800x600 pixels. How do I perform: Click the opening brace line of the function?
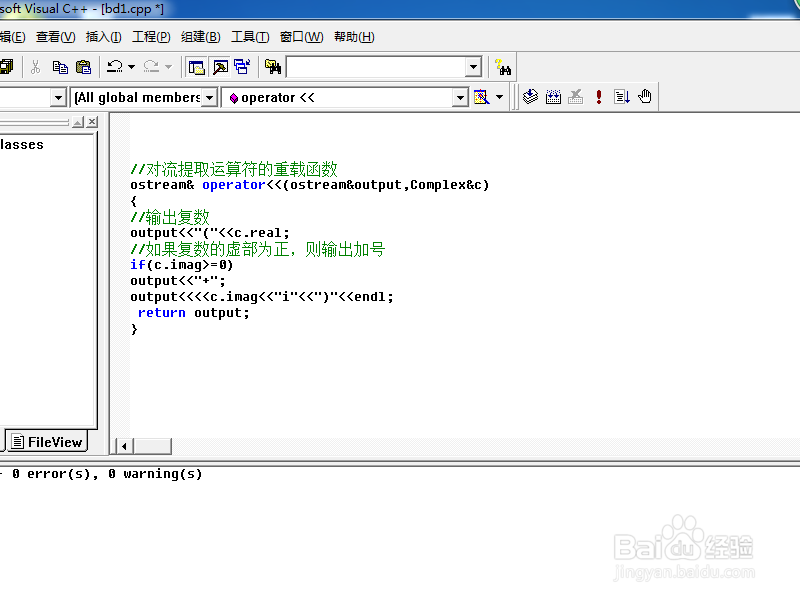(x=134, y=201)
